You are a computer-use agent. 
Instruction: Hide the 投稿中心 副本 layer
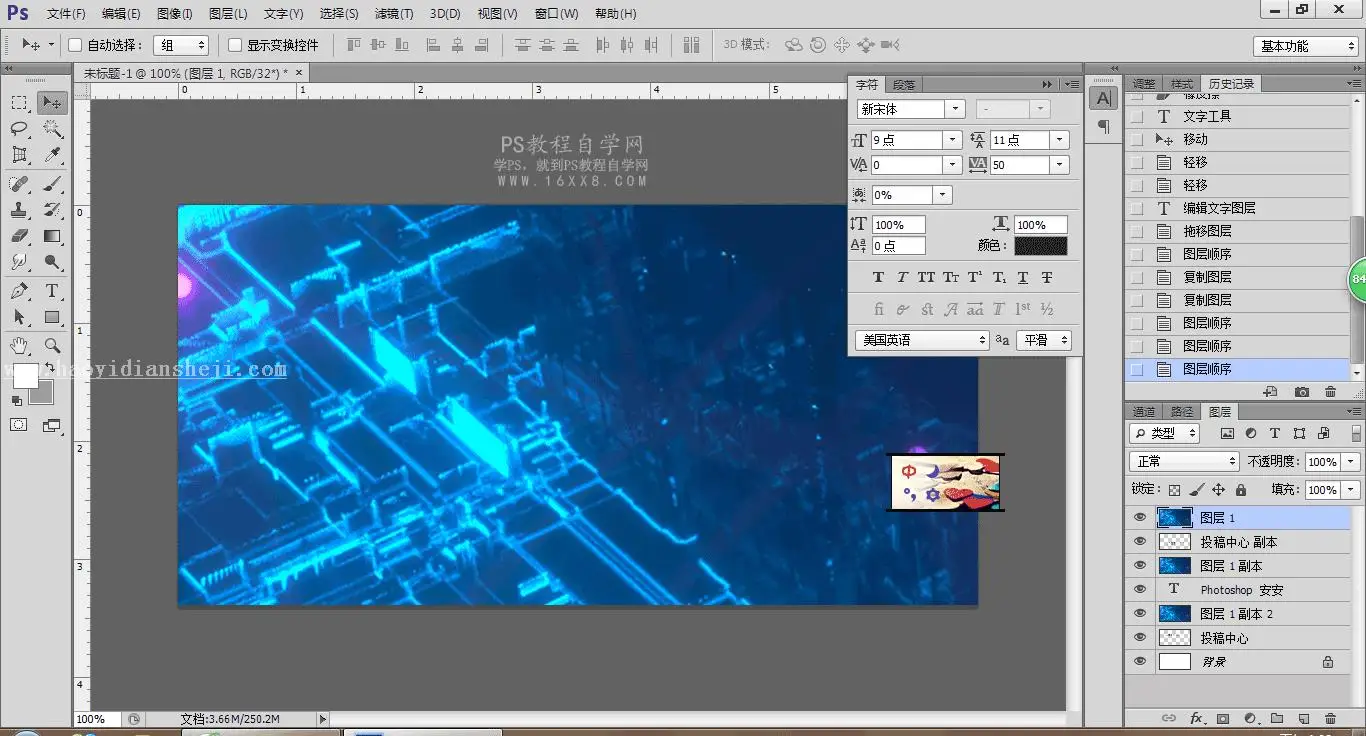coord(1140,542)
